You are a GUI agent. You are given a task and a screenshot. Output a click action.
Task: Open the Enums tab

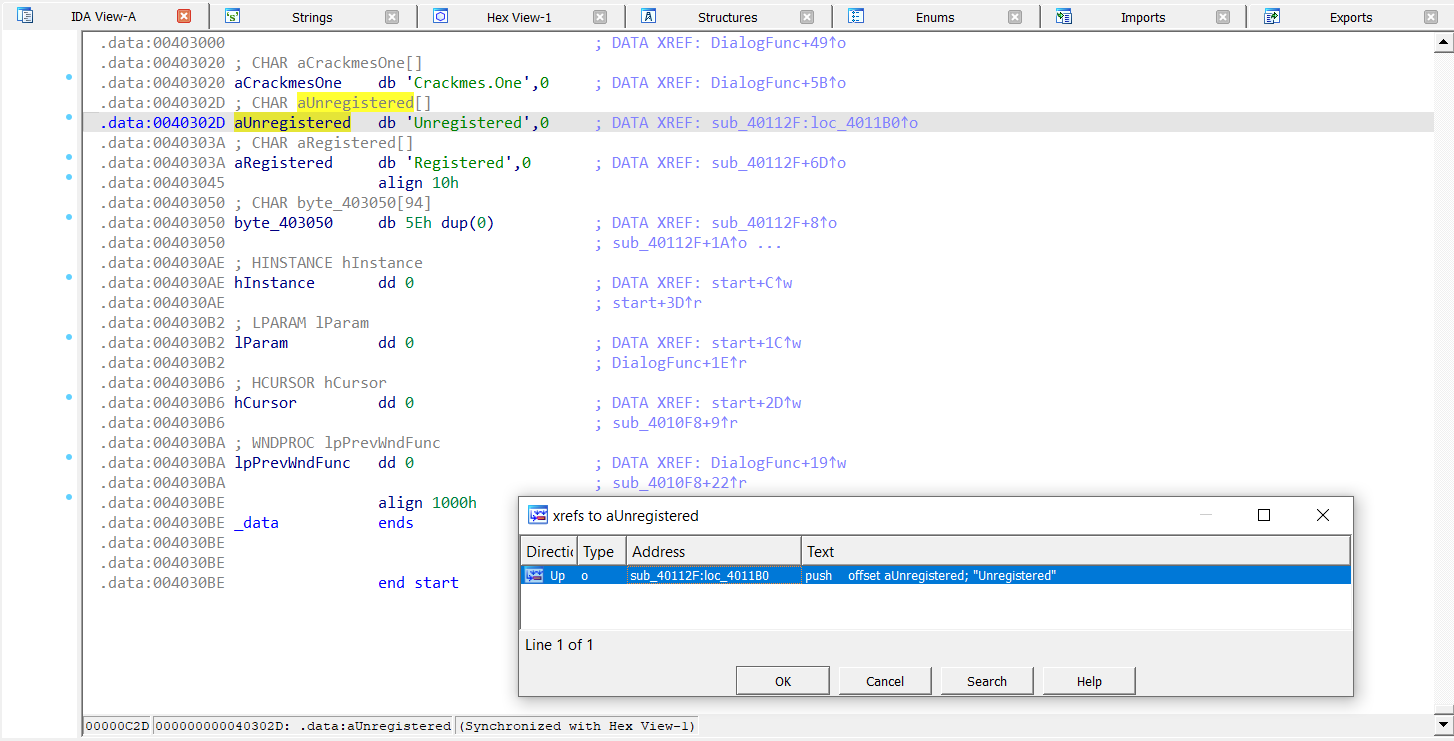[x=935, y=17]
